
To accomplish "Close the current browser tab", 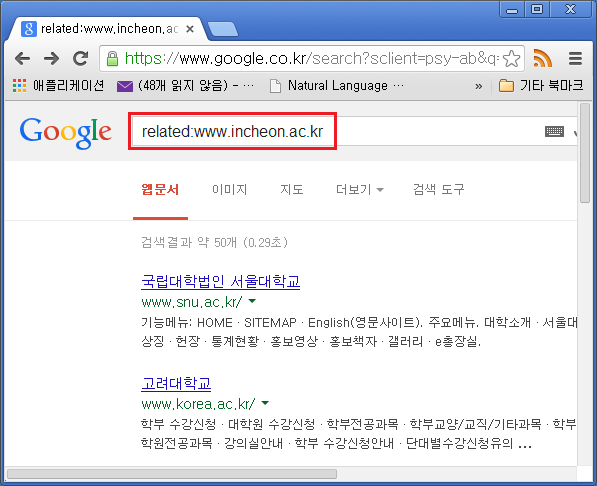I will point(190,29).
